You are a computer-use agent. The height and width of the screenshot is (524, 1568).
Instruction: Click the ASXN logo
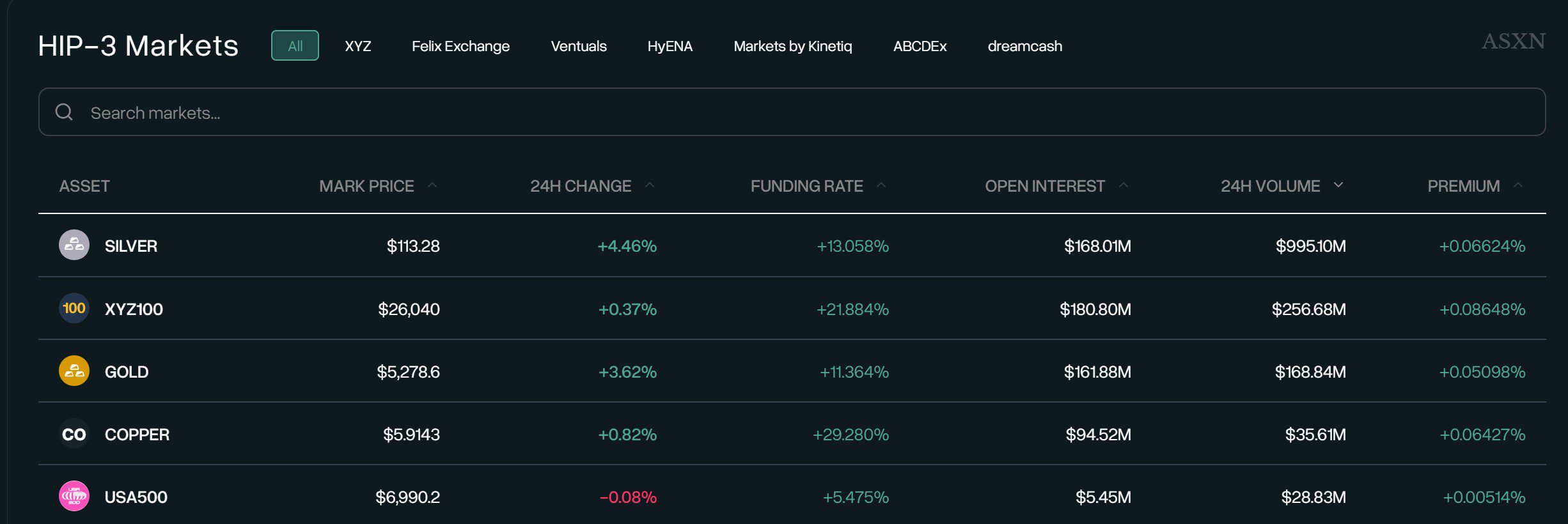pos(1513,42)
